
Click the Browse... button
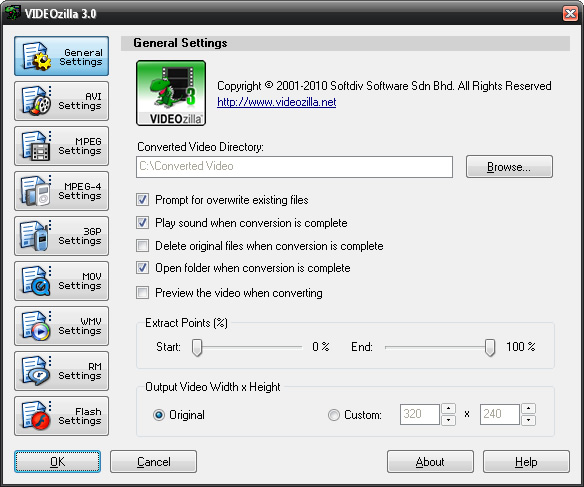(x=509, y=166)
